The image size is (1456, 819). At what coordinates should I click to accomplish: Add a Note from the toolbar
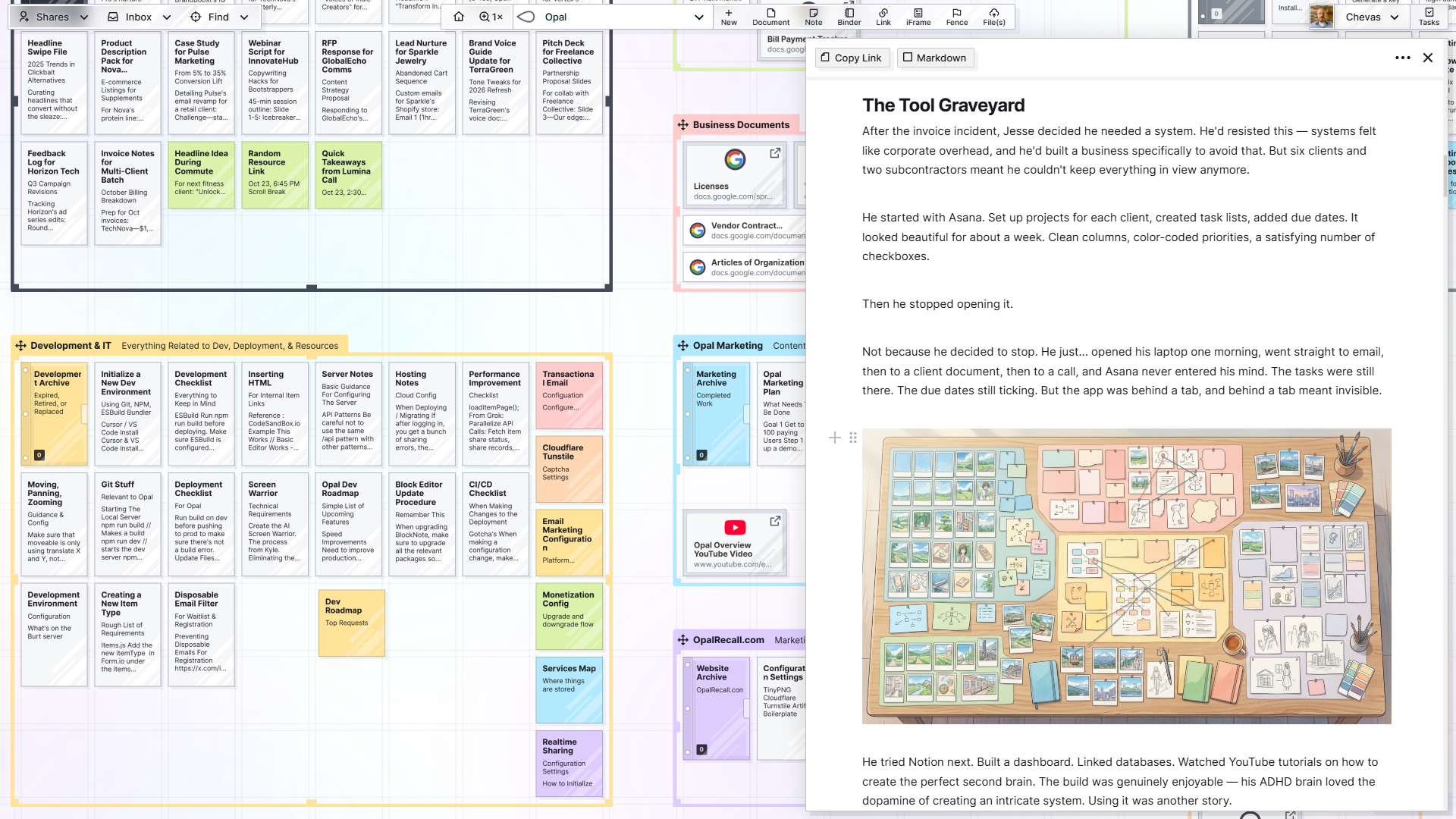[813, 17]
